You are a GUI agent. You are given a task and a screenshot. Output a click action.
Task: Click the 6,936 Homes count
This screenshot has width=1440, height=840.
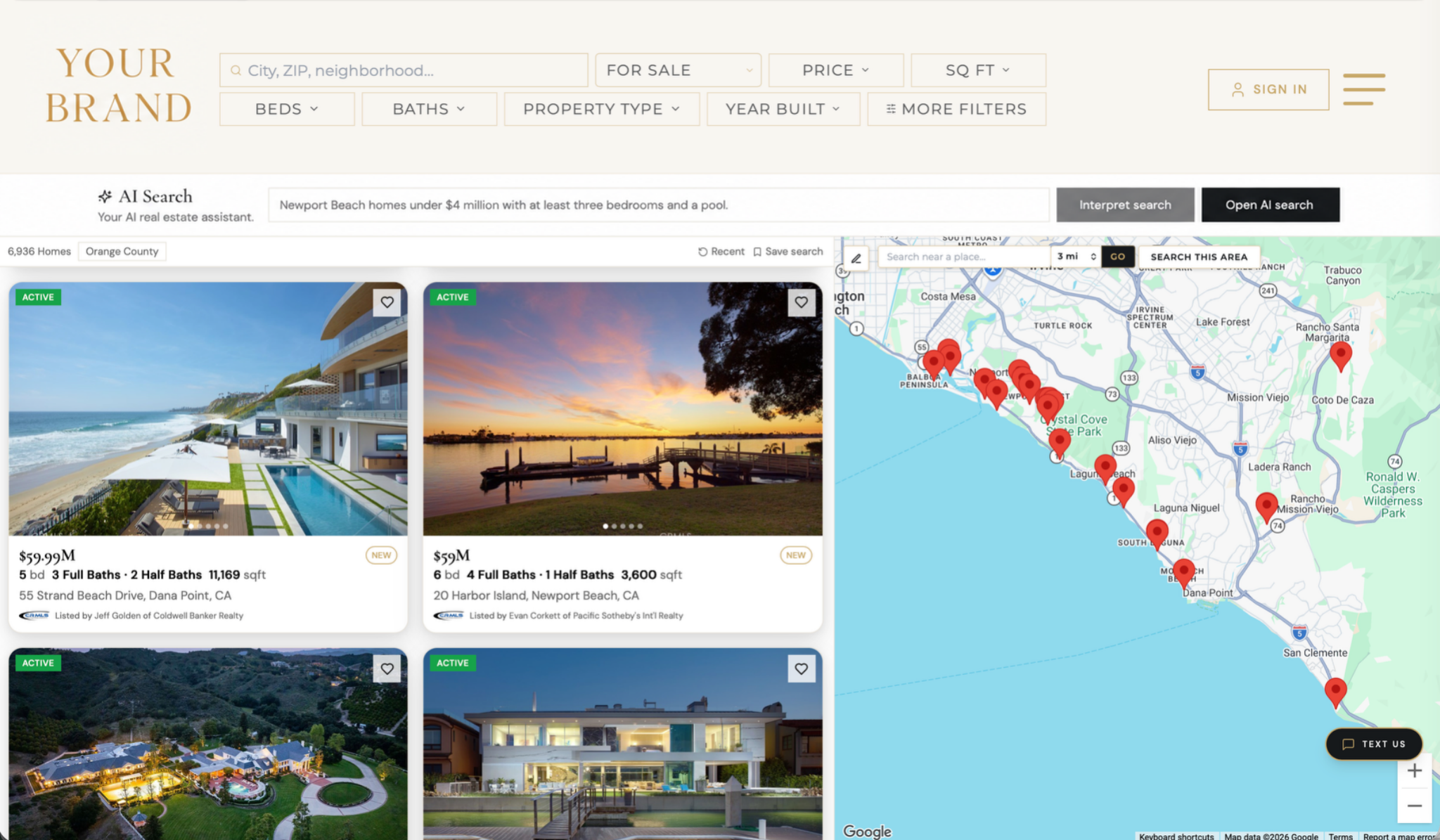[39, 252]
